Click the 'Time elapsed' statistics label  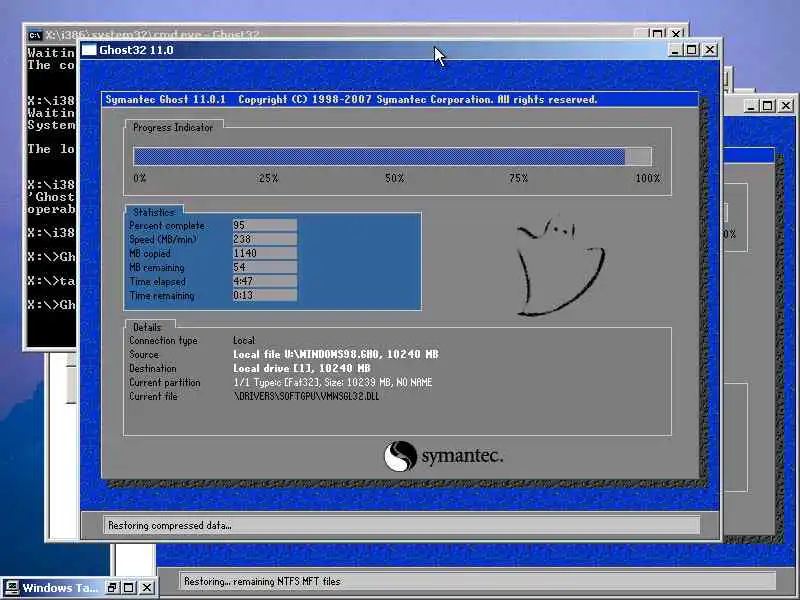[157, 282]
